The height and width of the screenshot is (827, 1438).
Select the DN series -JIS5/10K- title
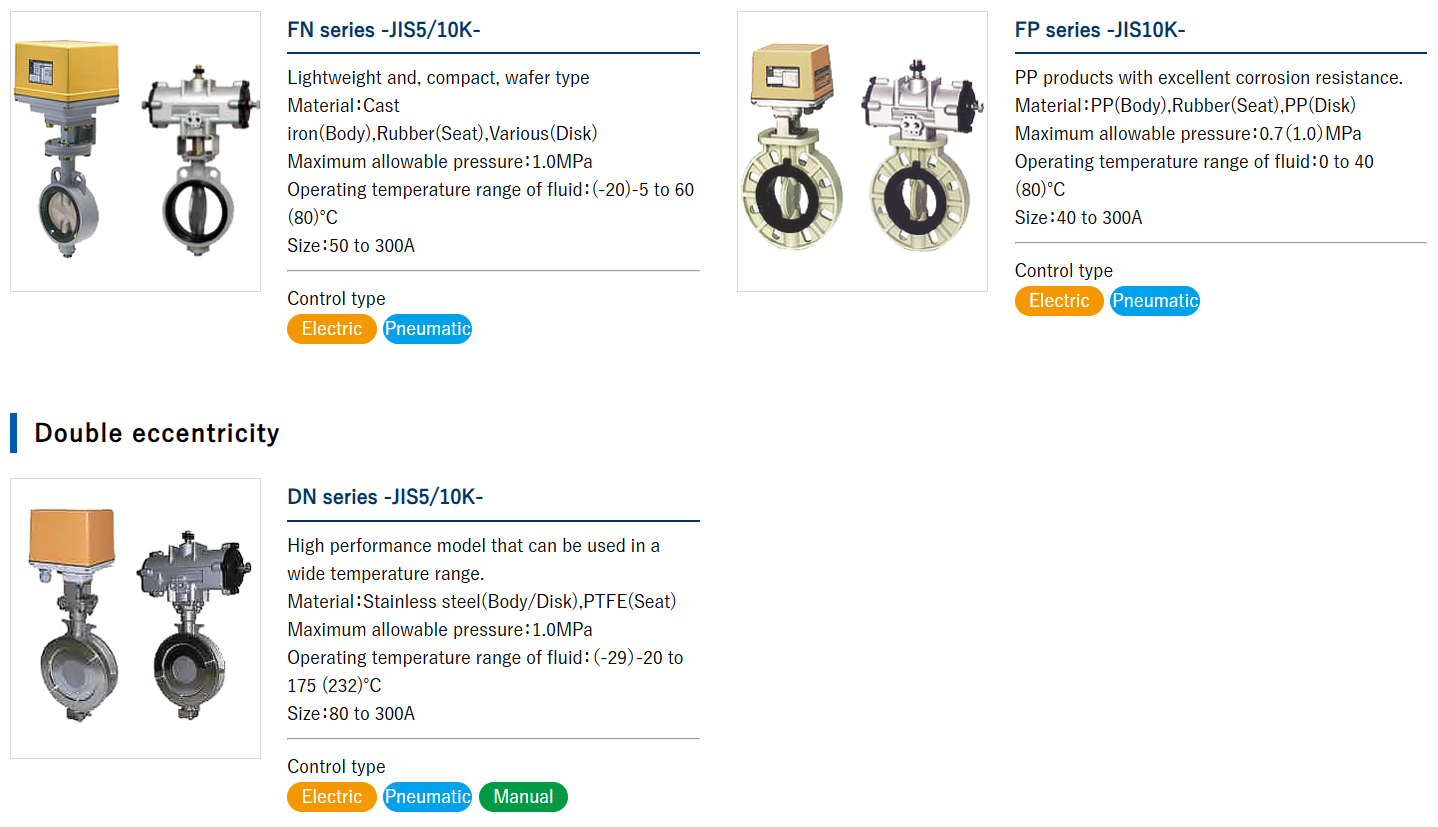[x=385, y=497]
